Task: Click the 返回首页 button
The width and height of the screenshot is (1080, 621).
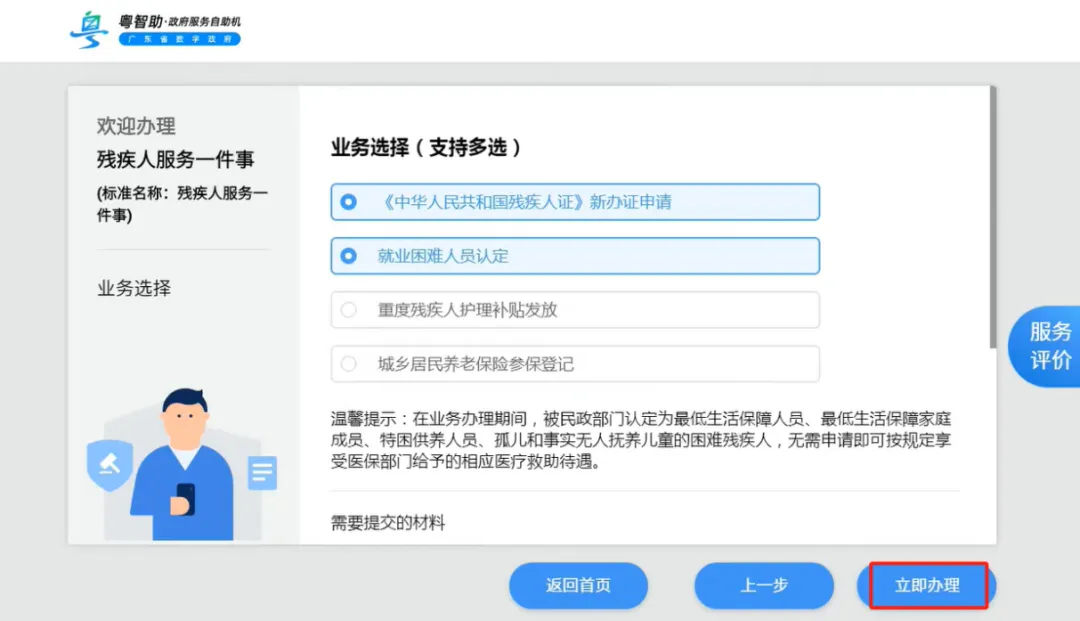Action: (579, 585)
